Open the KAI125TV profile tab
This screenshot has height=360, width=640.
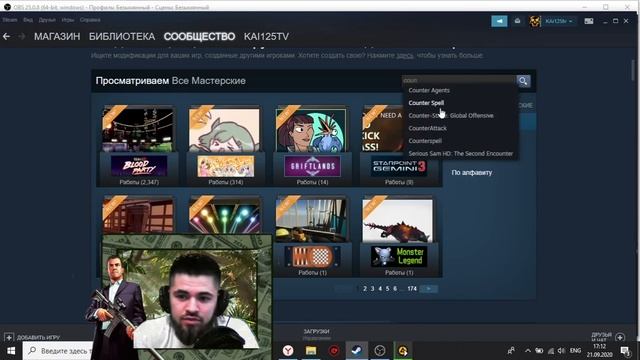(266, 36)
